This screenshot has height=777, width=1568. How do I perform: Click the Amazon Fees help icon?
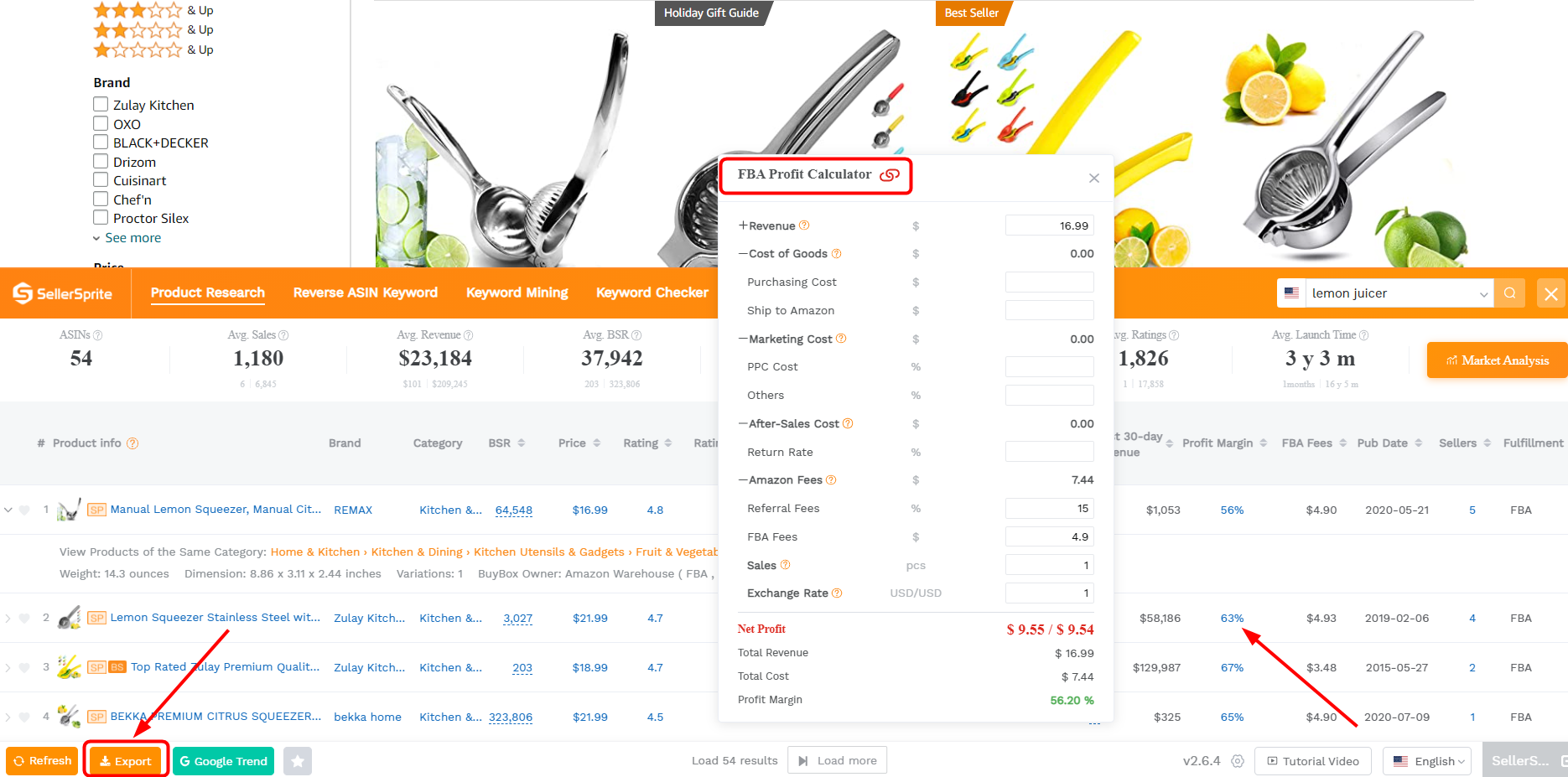pos(831,479)
